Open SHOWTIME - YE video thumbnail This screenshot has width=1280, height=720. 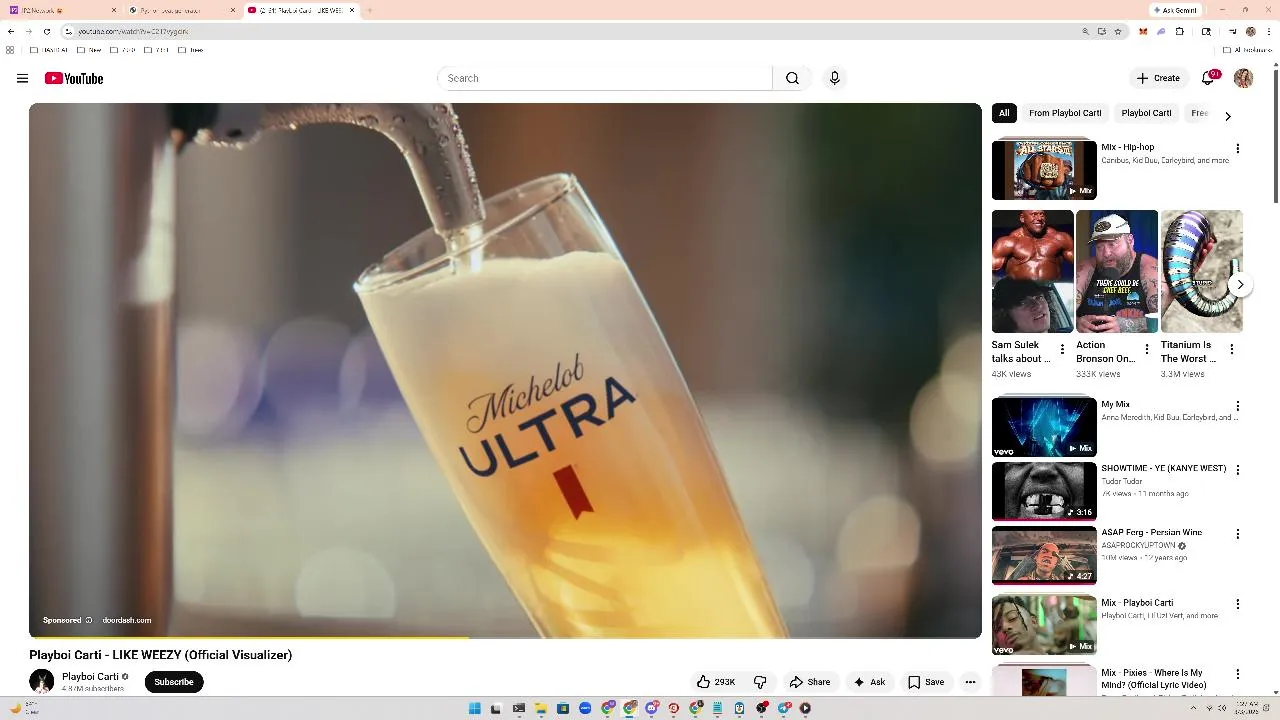(1044, 491)
